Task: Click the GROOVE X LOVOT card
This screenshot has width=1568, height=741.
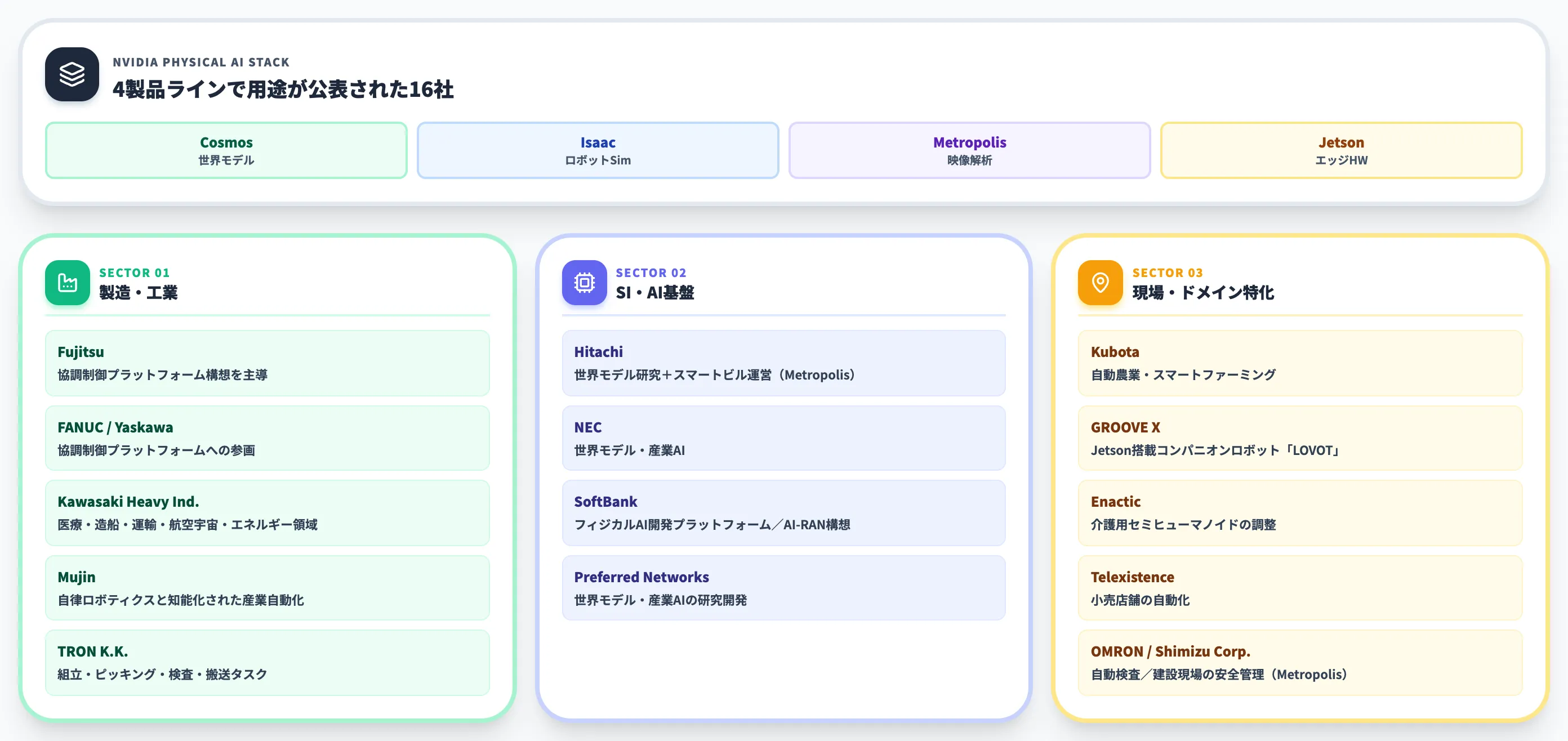Action: coord(1300,438)
